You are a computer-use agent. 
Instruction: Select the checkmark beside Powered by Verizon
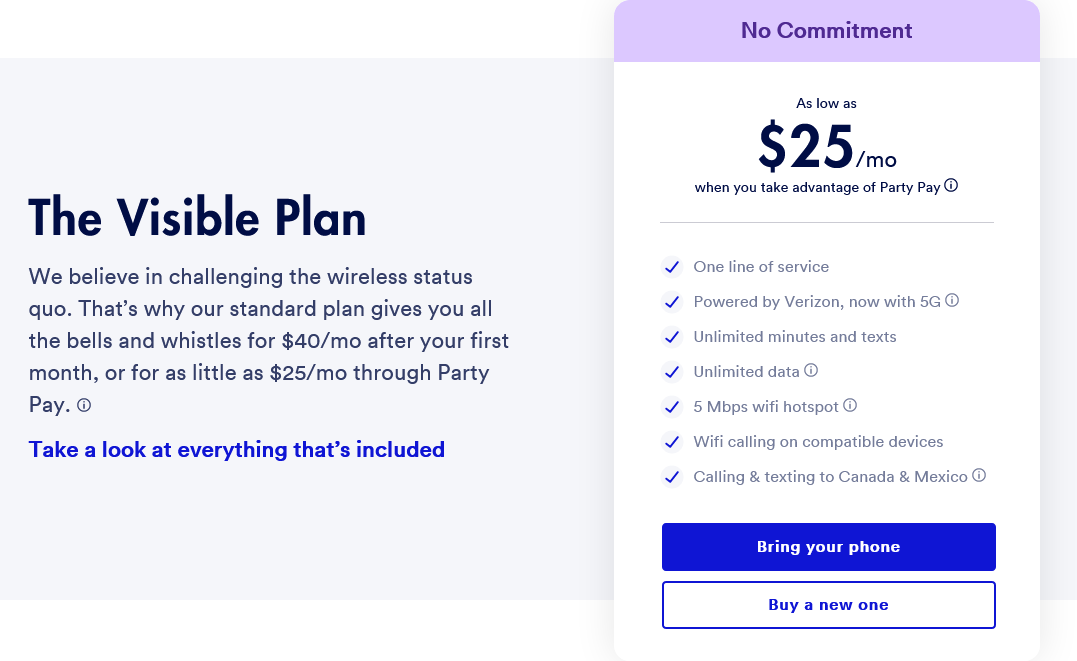pyautogui.click(x=672, y=301)
